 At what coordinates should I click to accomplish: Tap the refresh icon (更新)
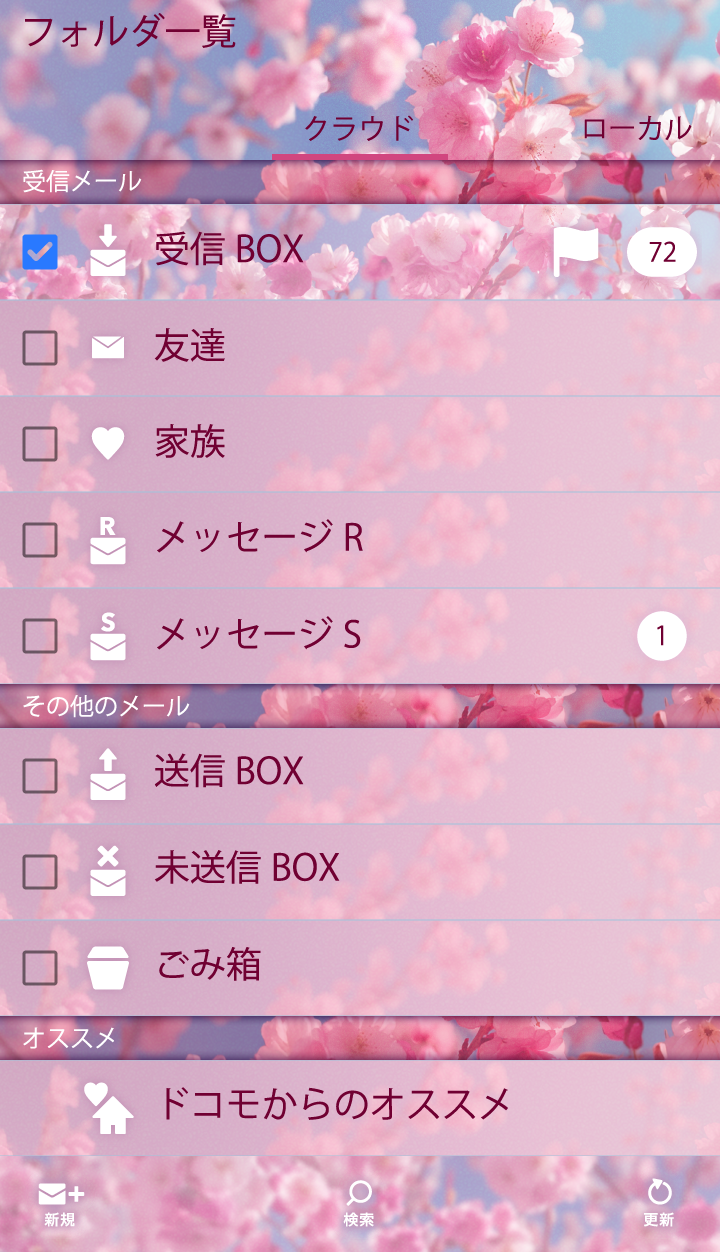658,1200
